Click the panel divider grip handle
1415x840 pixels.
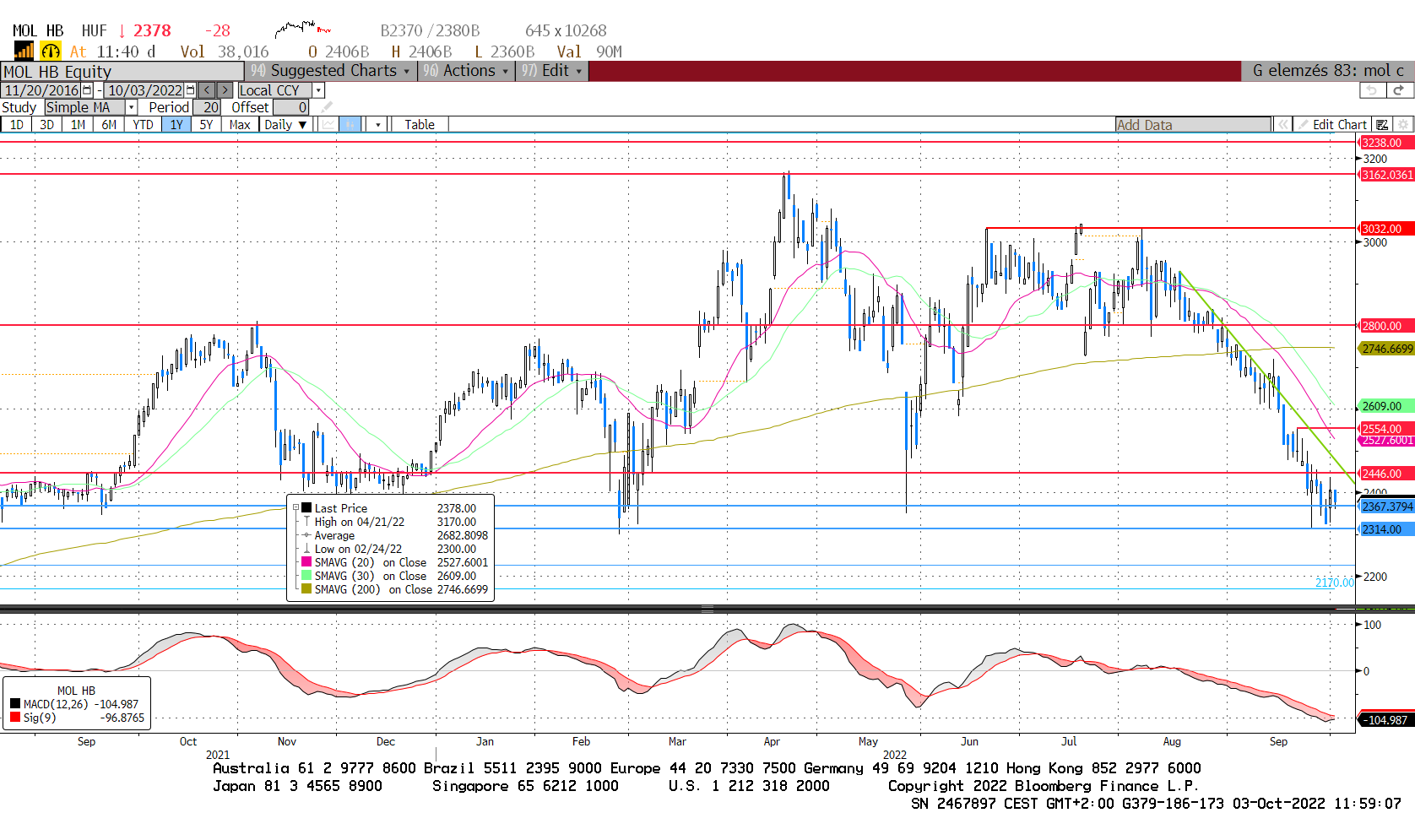pyautogui.click(x=707, y=609)
